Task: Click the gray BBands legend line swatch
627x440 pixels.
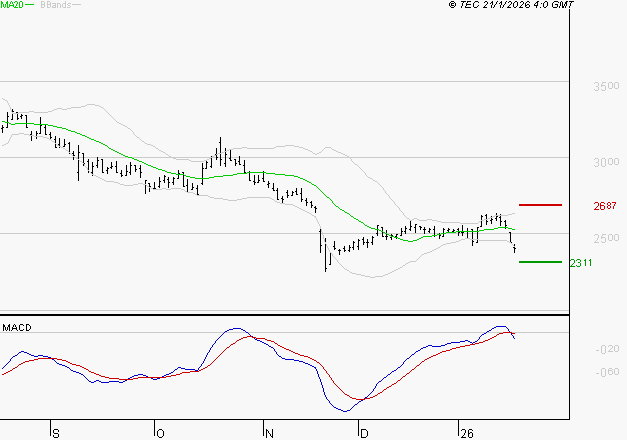Action: pyautogui.click(x=77, y=6)
